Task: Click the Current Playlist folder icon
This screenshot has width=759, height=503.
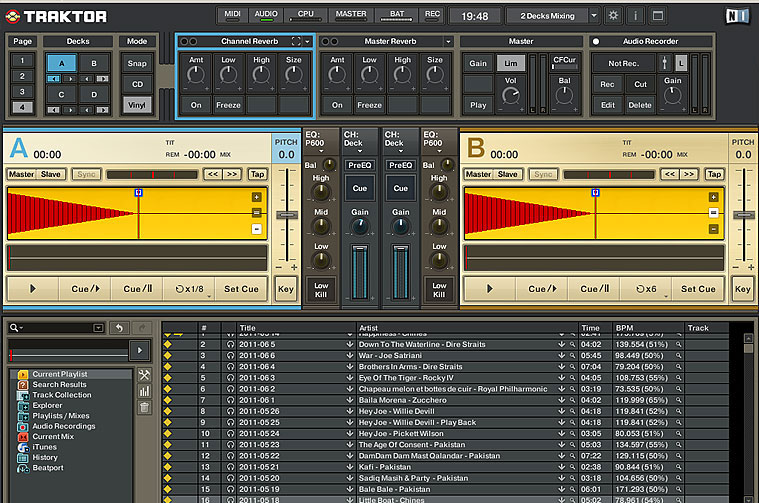Action: [x=23, y=374]
